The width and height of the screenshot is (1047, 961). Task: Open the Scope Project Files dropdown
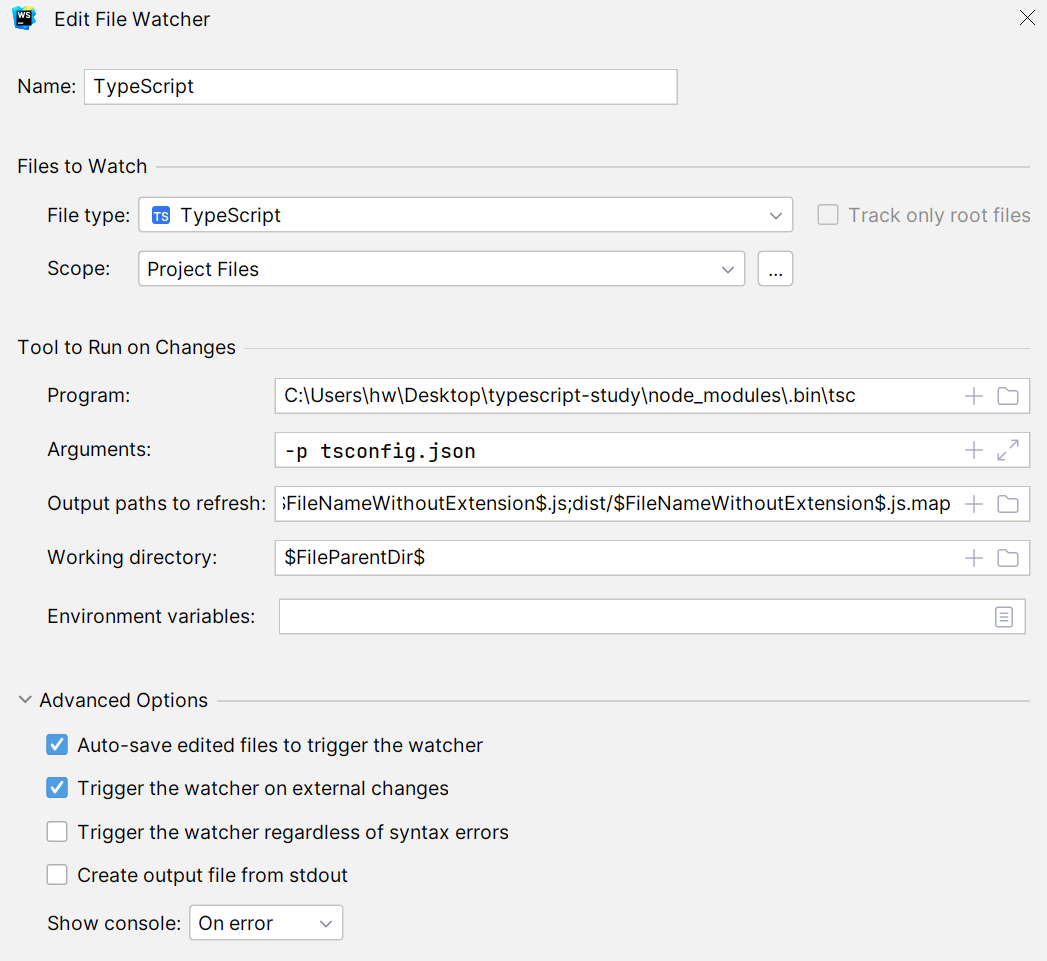pyautogui.click(x=441, y=268)
